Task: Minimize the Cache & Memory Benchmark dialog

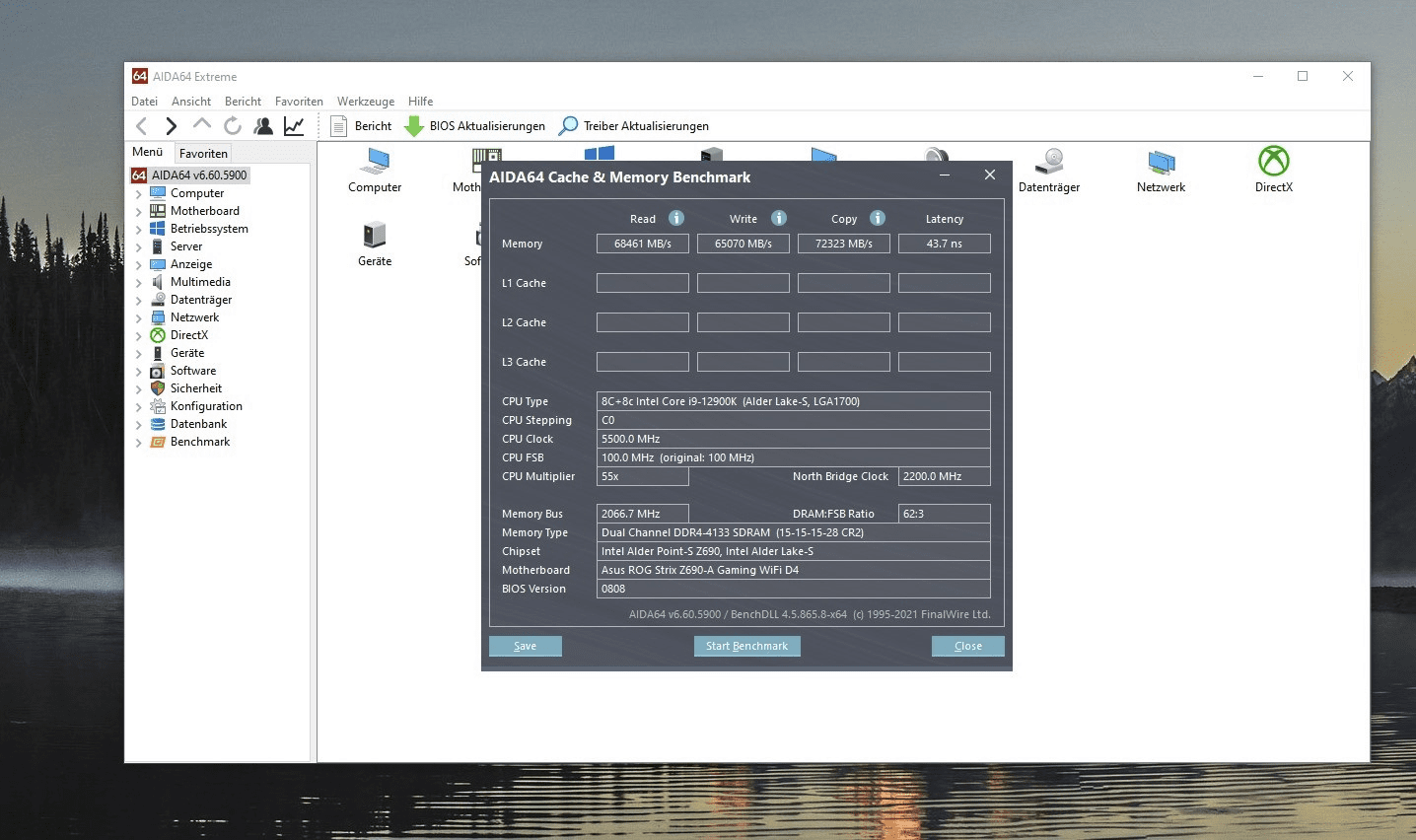Action: pyautogui.click(x=945, y=175)
